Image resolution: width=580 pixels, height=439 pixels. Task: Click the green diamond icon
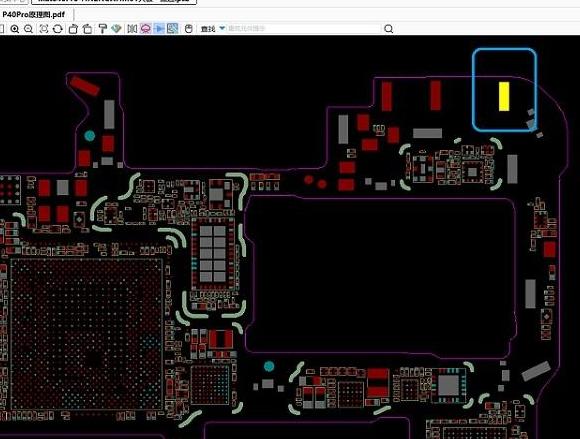pyautogui.click(x=116, y=28)
